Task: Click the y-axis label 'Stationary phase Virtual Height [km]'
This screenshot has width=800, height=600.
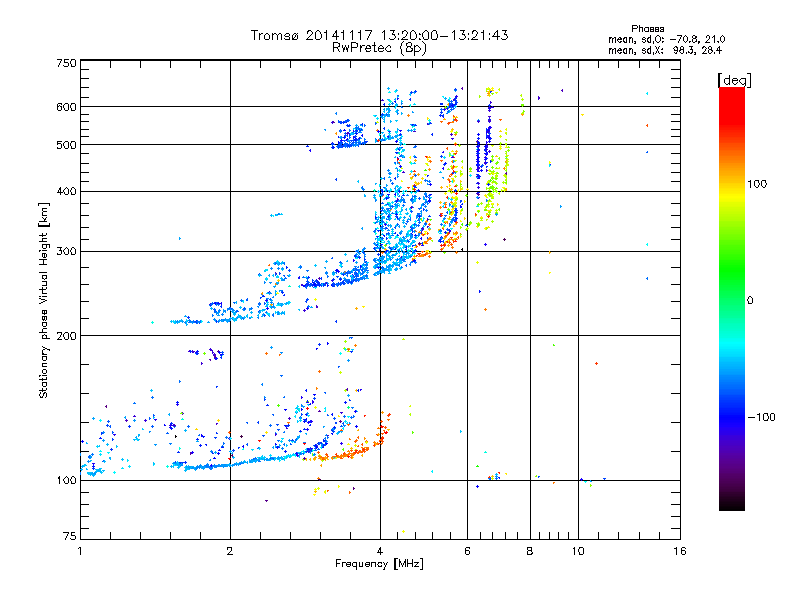Action: pos(44,300)
